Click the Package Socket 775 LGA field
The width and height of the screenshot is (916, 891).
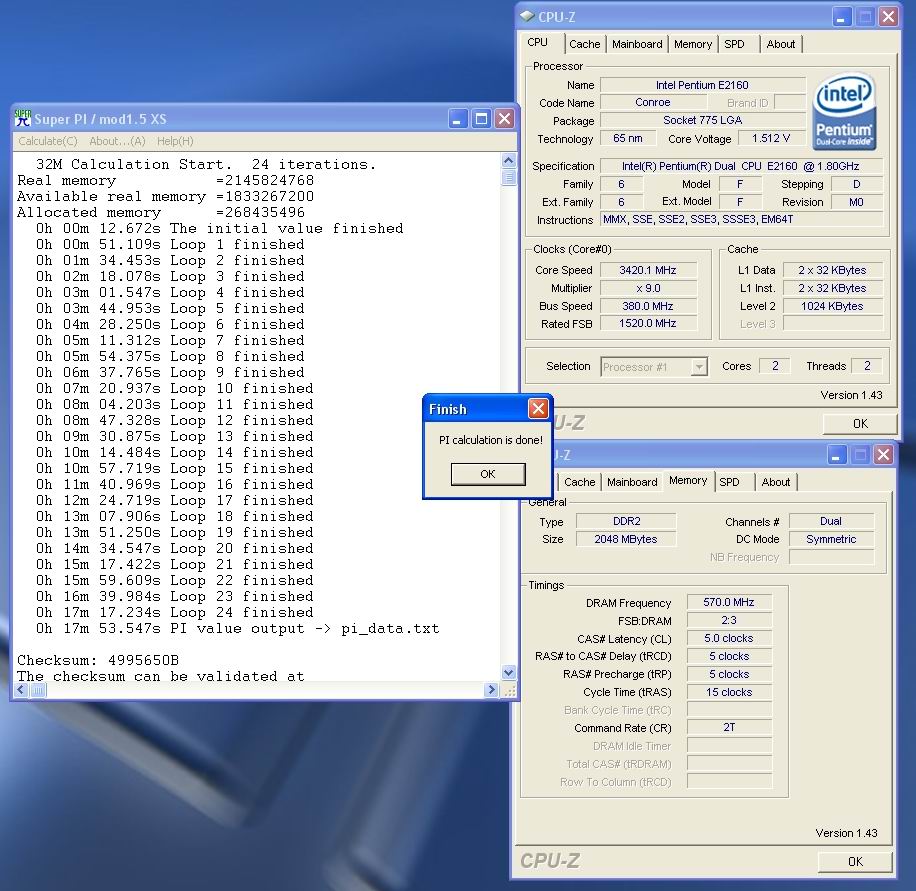pyautogui.click(x=703, y=120)
